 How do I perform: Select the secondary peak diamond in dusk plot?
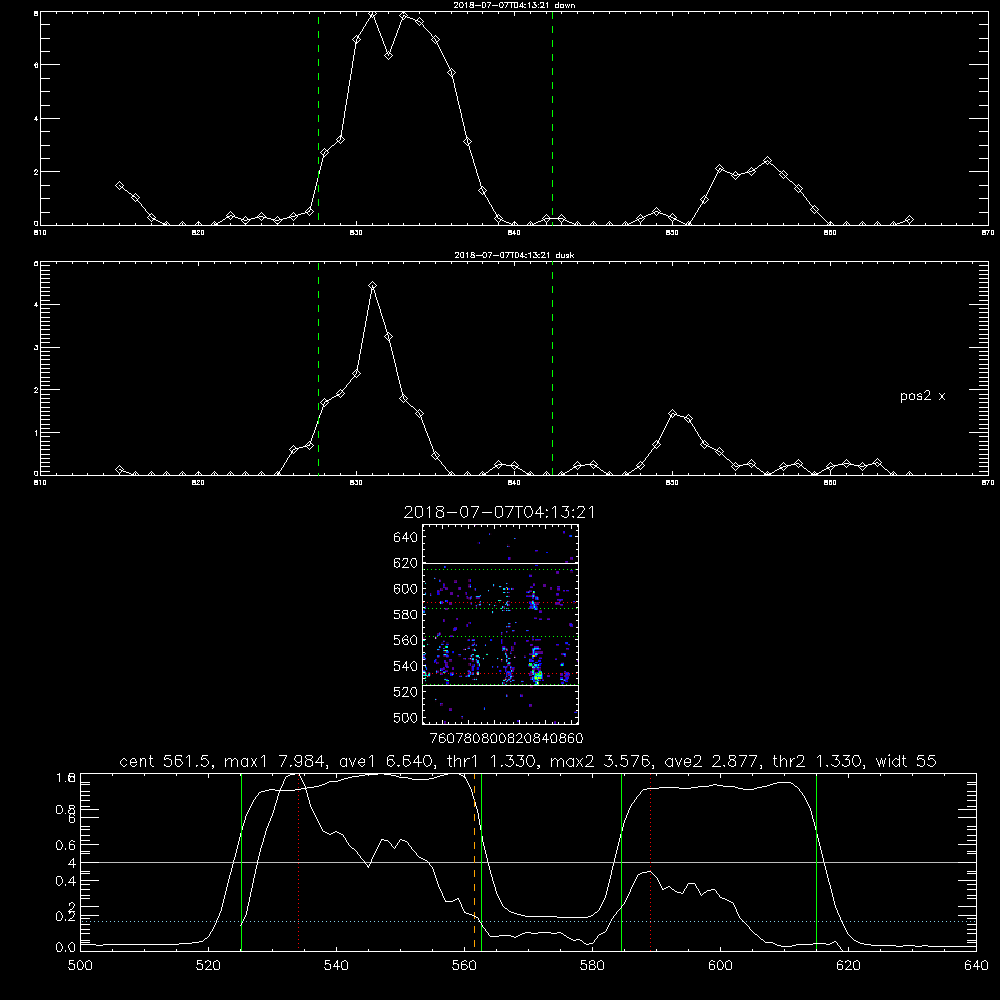pos(672,413)
